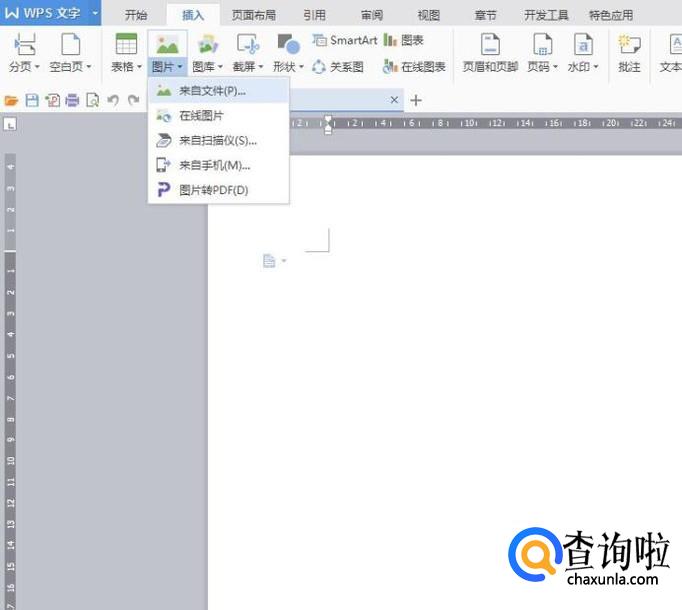Click the 表格 (Table) icon in ribbon
This screenshot has height=610, width=682.
pyautogui.click(x=126, y=45)
